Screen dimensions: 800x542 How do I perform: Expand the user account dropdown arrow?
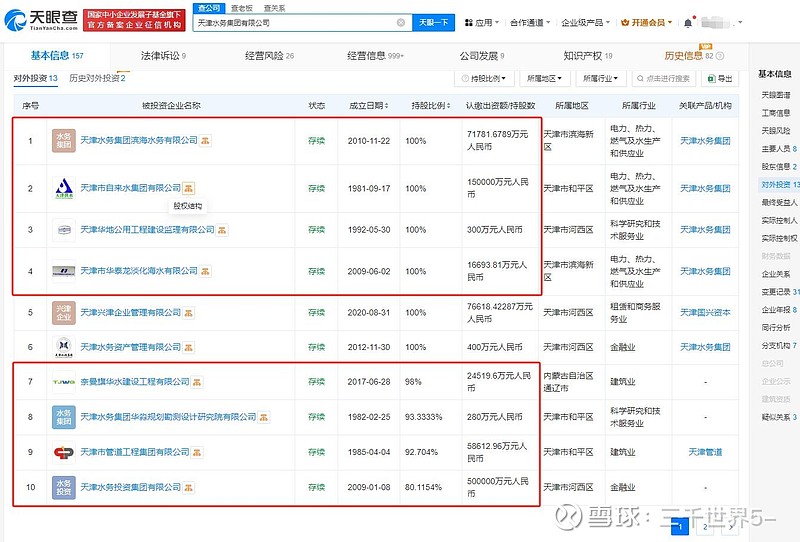740,22
